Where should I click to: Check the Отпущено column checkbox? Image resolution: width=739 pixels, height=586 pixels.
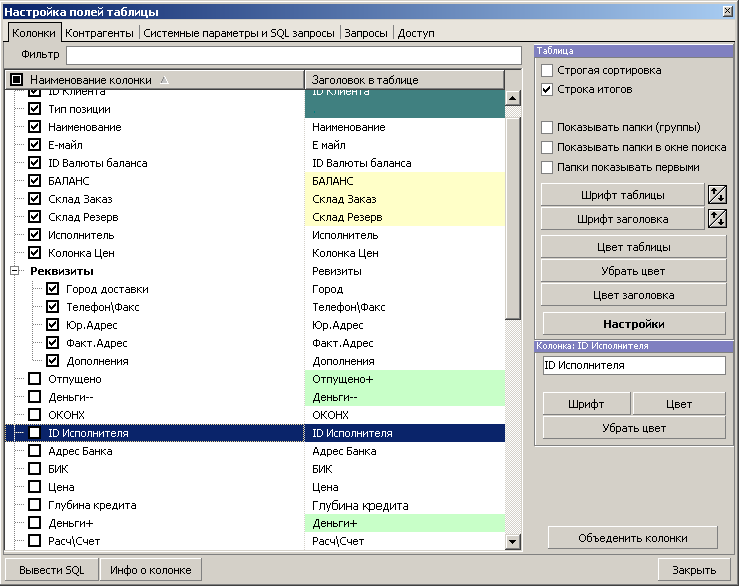tap(34, 379)
